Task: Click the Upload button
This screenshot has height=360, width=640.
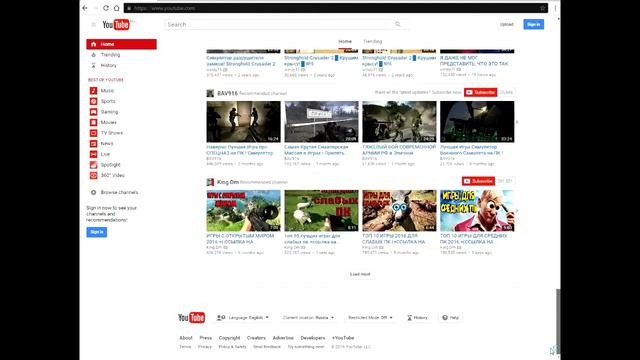Action: pos(507,24)
